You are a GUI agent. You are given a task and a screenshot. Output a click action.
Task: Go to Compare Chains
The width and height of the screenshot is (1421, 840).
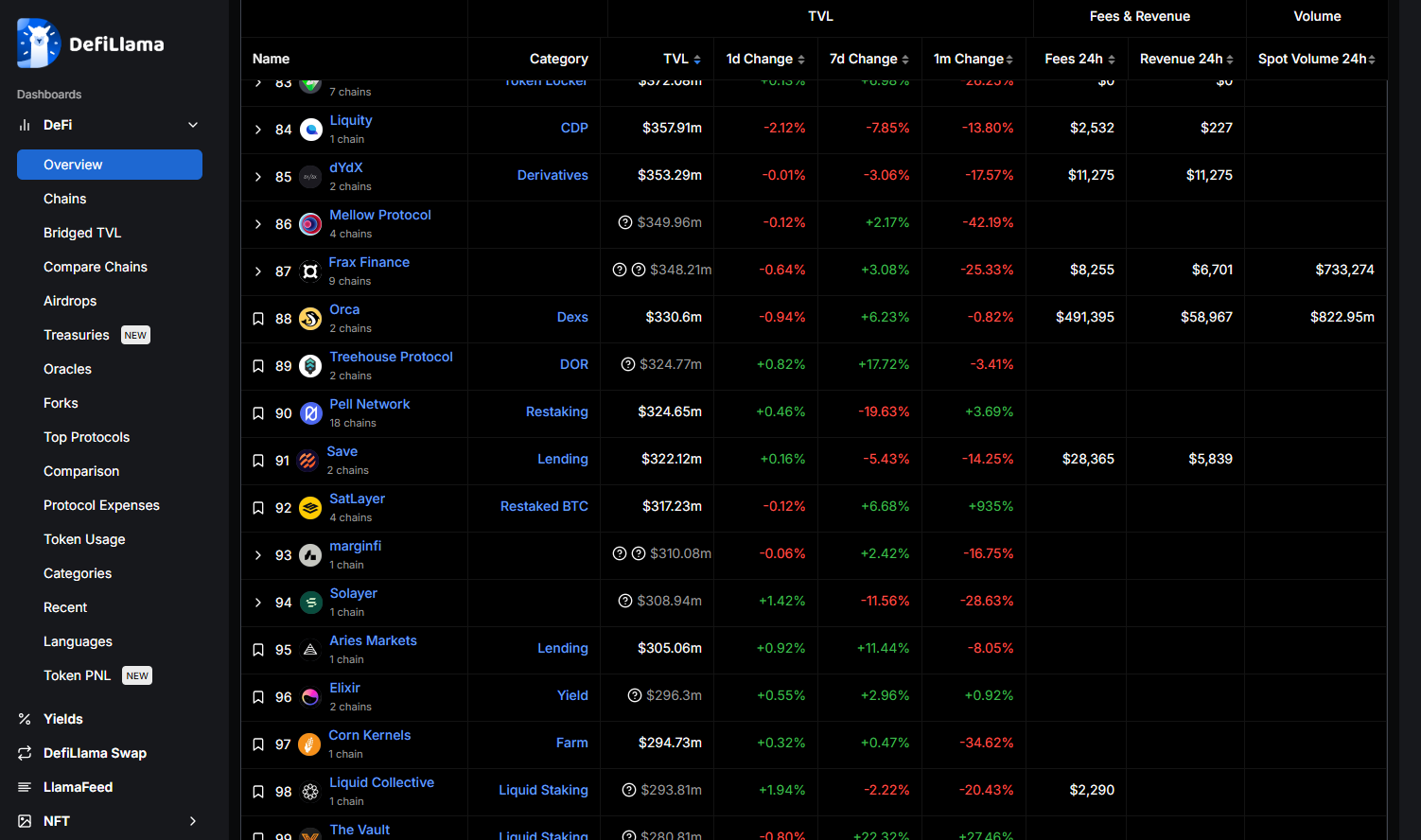pos(96,267)
